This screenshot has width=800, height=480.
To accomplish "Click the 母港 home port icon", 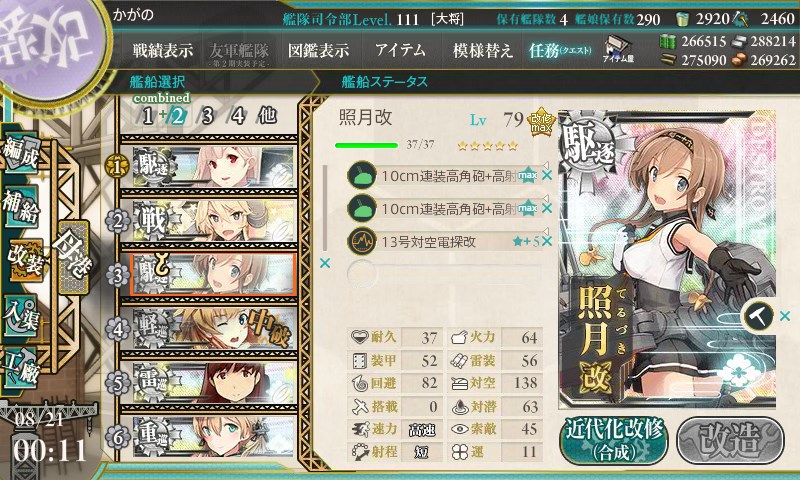I will tap(73, 257).
